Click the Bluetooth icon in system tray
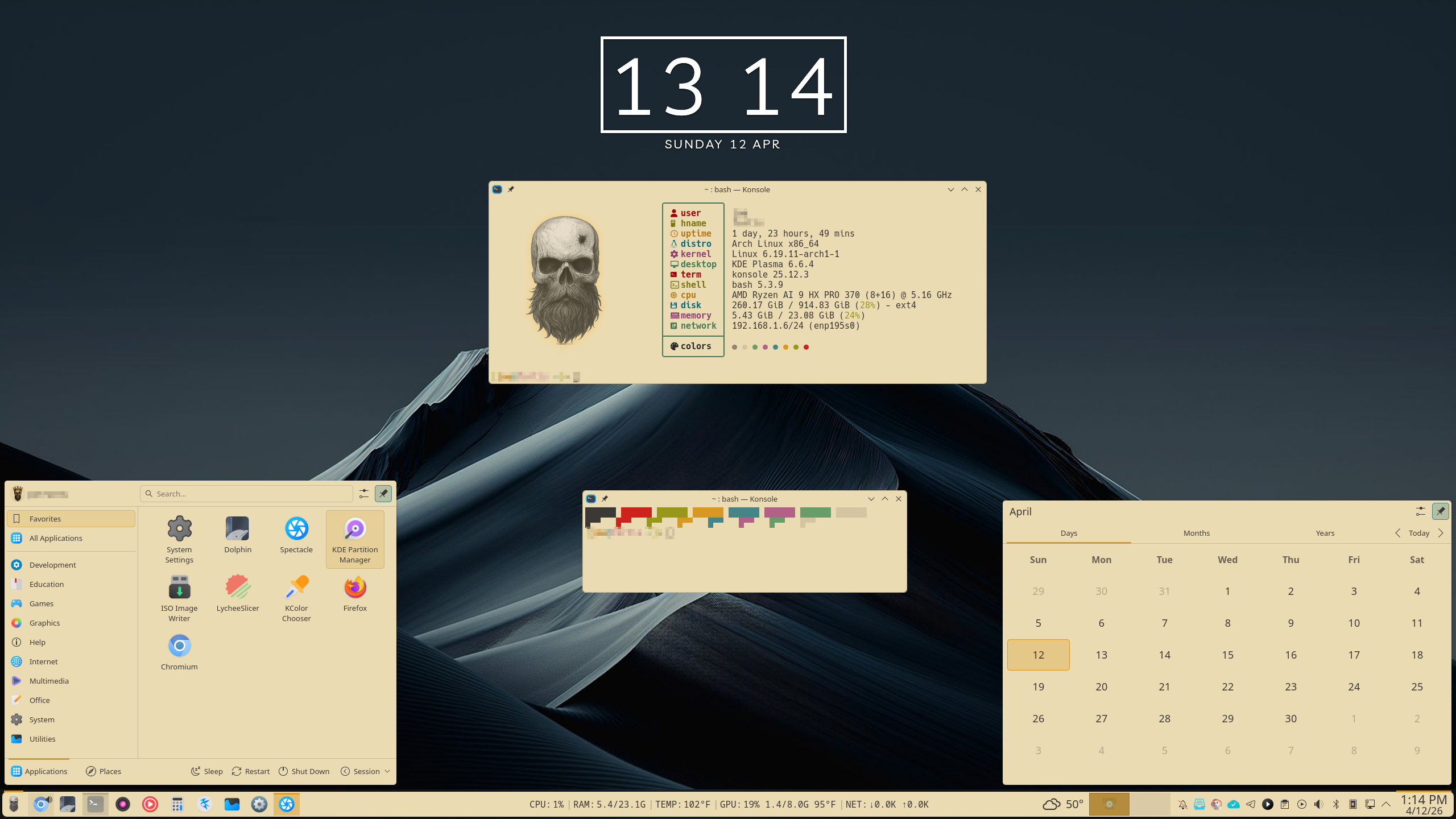 point(1336,804)
